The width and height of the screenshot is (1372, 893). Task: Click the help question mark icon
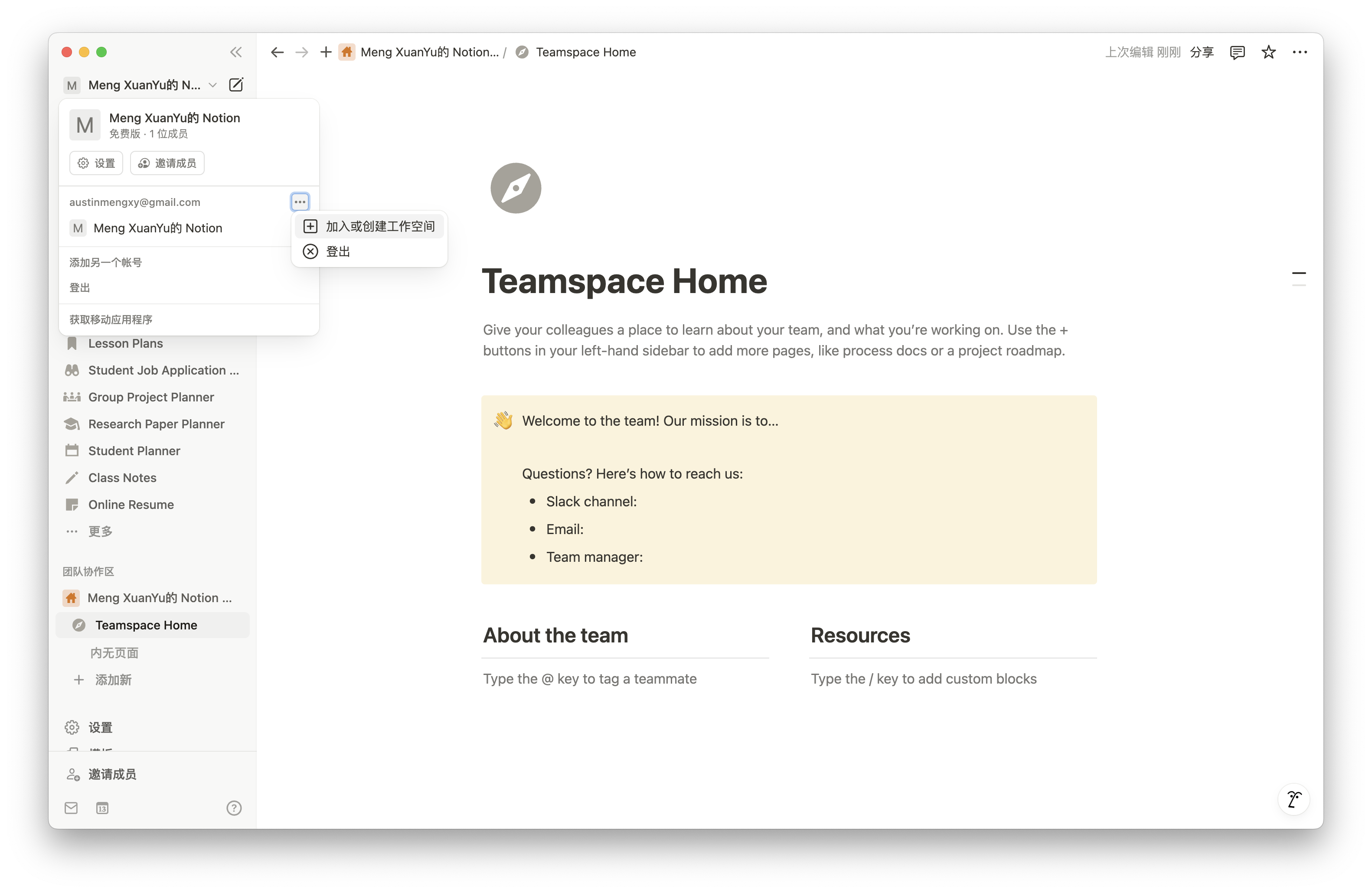pyautogui.click(x=233, y=808)
